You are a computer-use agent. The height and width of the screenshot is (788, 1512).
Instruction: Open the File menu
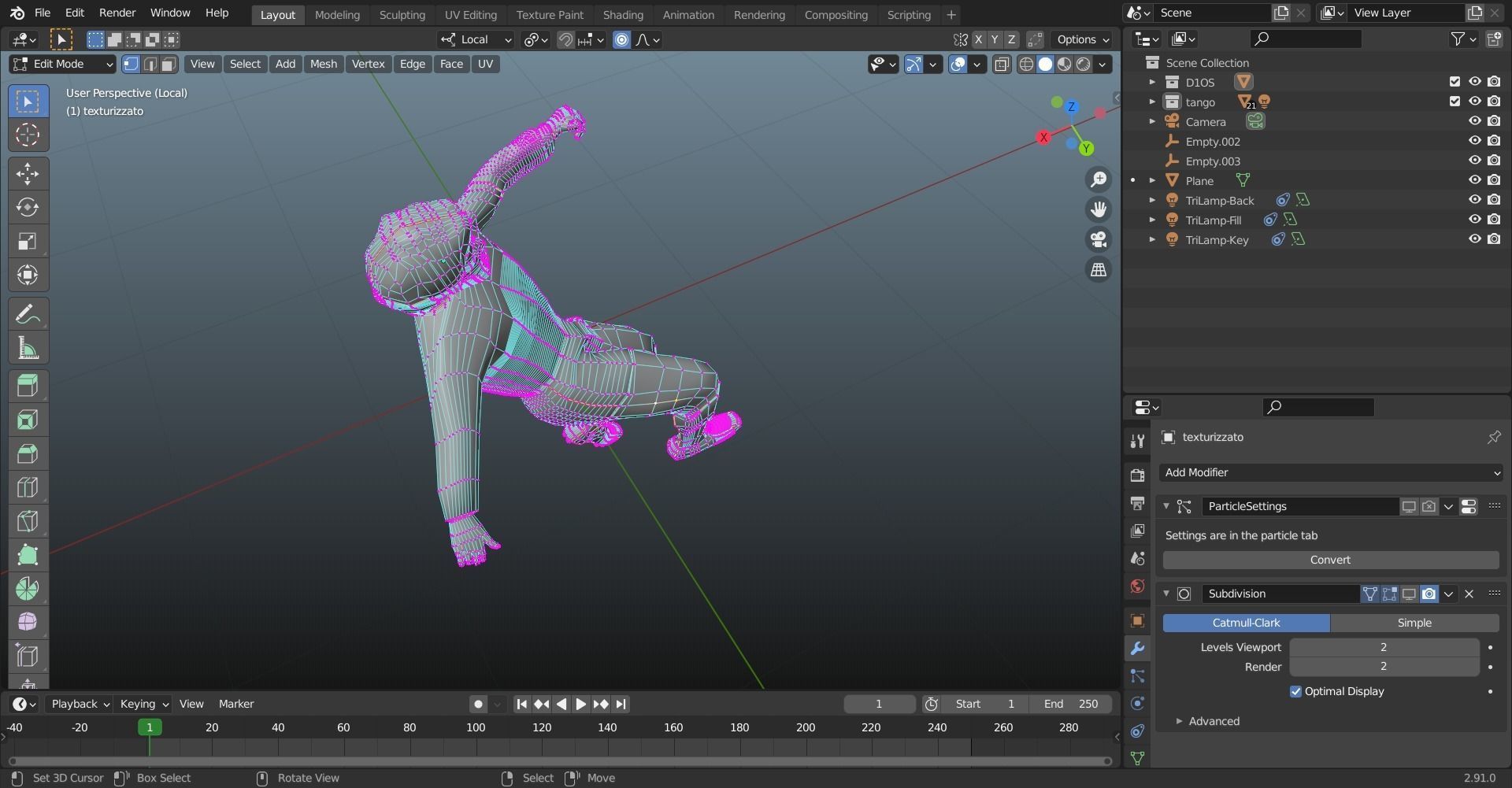pos(43,13)
